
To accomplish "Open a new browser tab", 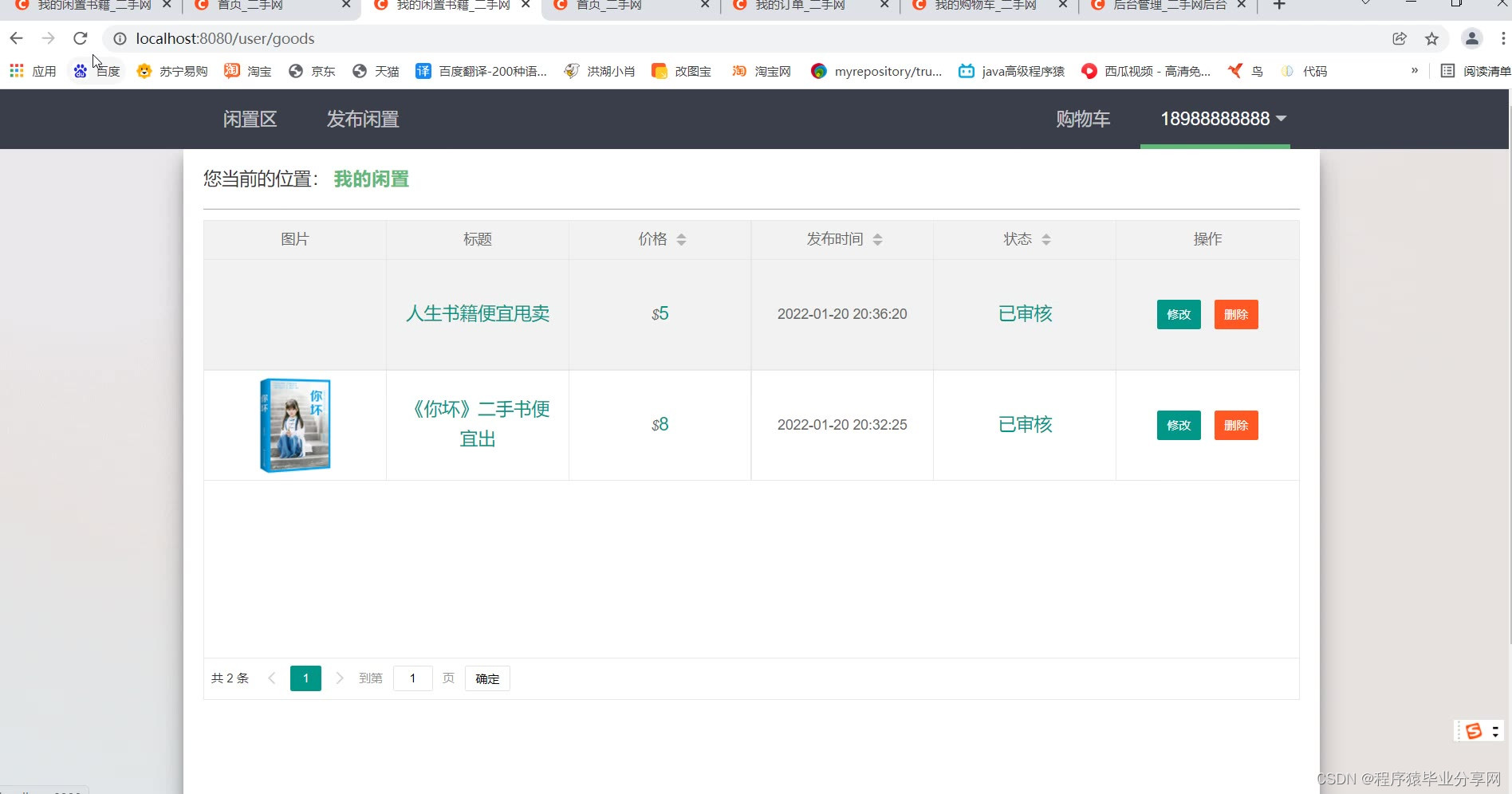I will click(x=1279, y=6).
